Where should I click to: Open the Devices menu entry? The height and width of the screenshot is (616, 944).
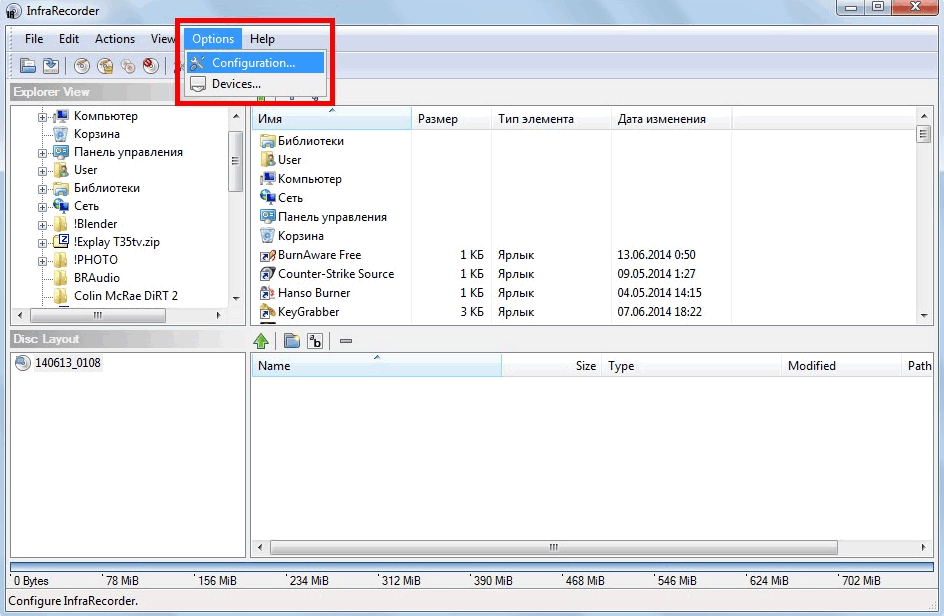pos(255,84)
